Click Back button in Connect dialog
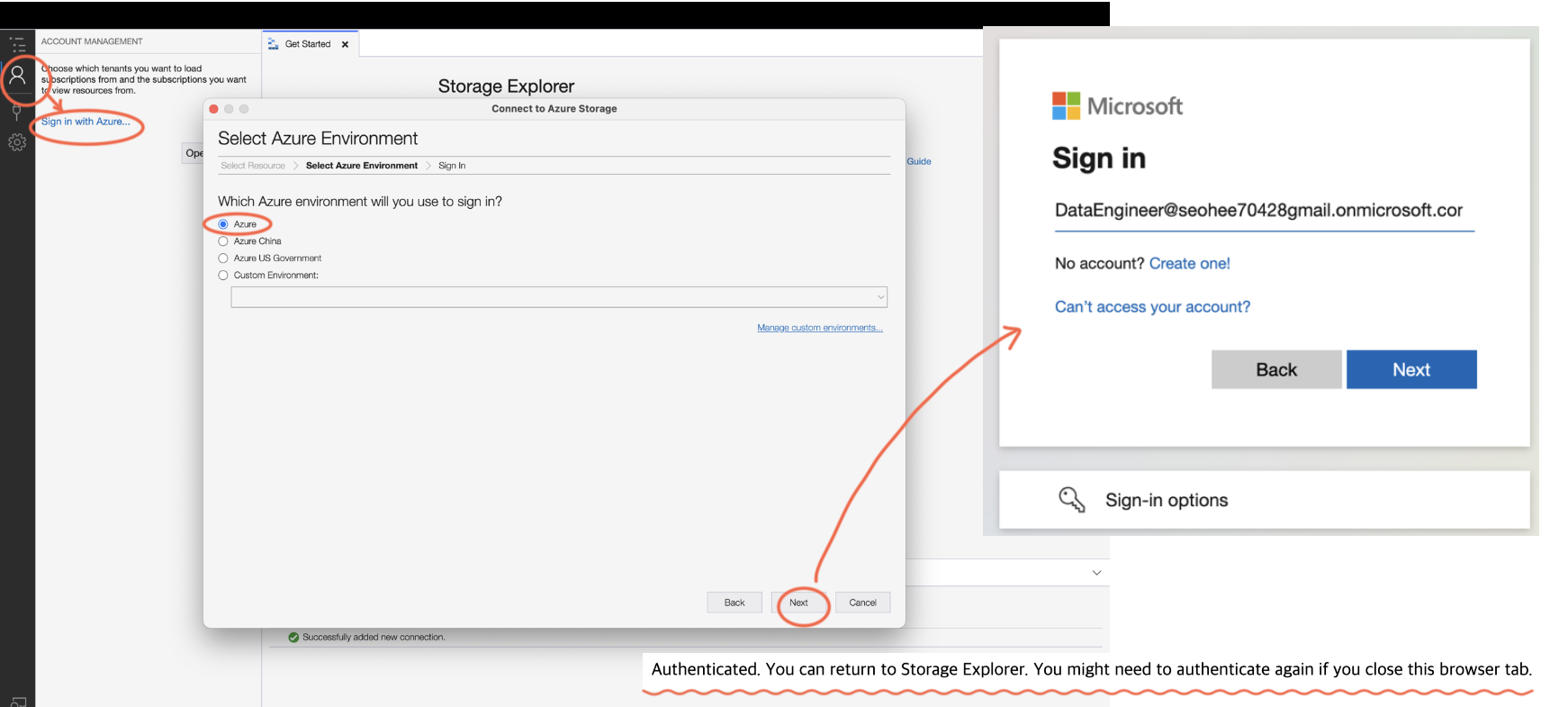The image size is (1568, 707). [734, 603]
